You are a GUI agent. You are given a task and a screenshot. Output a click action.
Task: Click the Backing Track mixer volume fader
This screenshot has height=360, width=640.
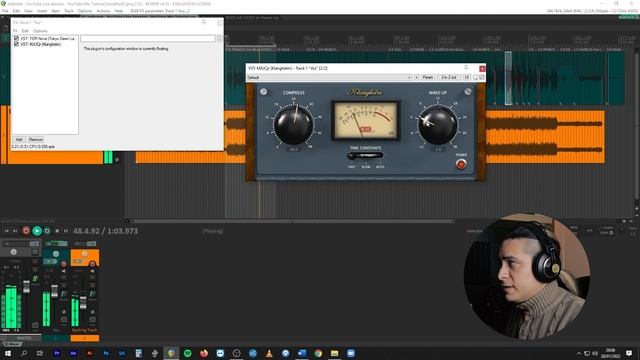pos(83,302)
